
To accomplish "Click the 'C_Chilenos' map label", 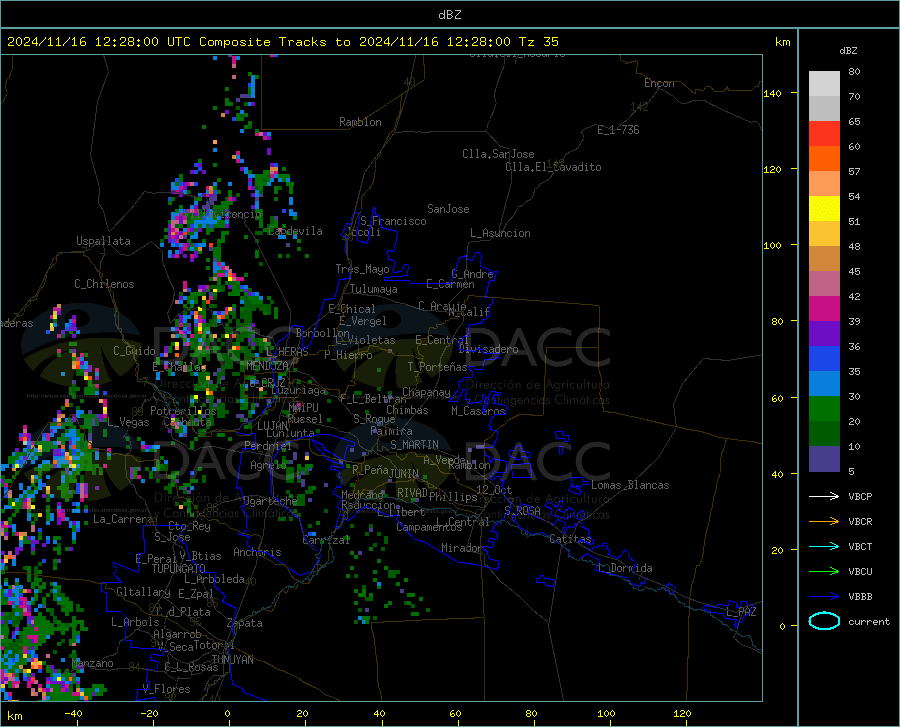I will (104, 284).
